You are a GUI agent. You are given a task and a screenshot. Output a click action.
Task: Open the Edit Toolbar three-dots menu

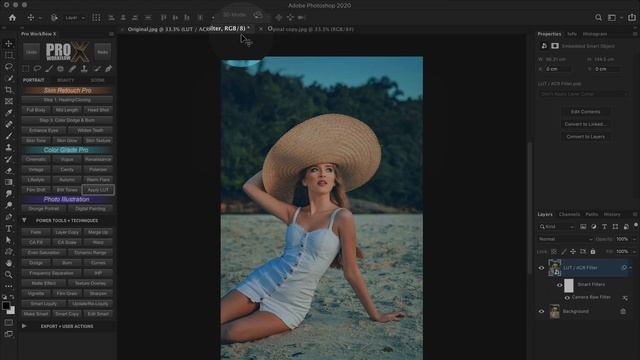point(9,286)
